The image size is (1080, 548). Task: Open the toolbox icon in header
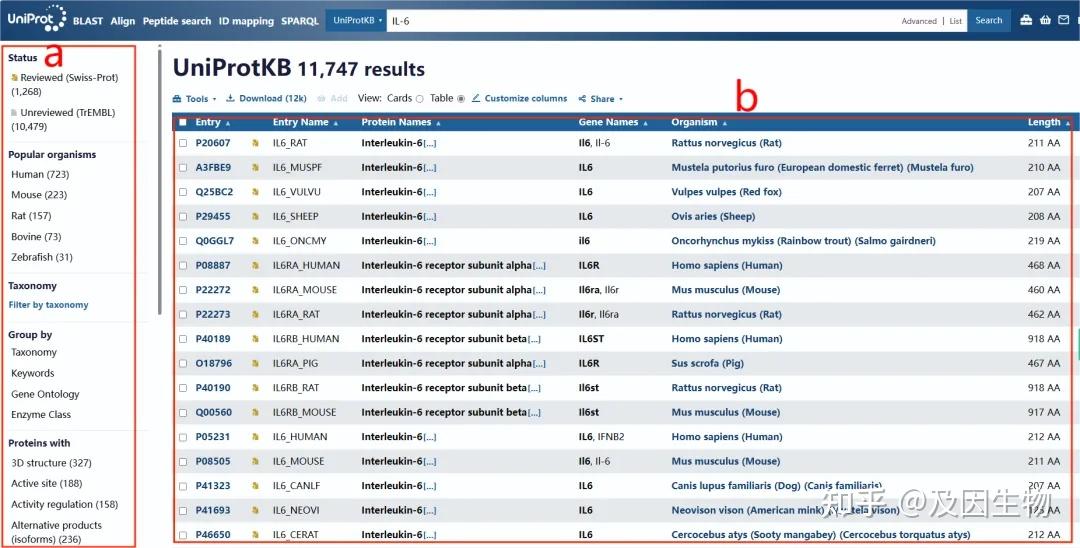1026,20
